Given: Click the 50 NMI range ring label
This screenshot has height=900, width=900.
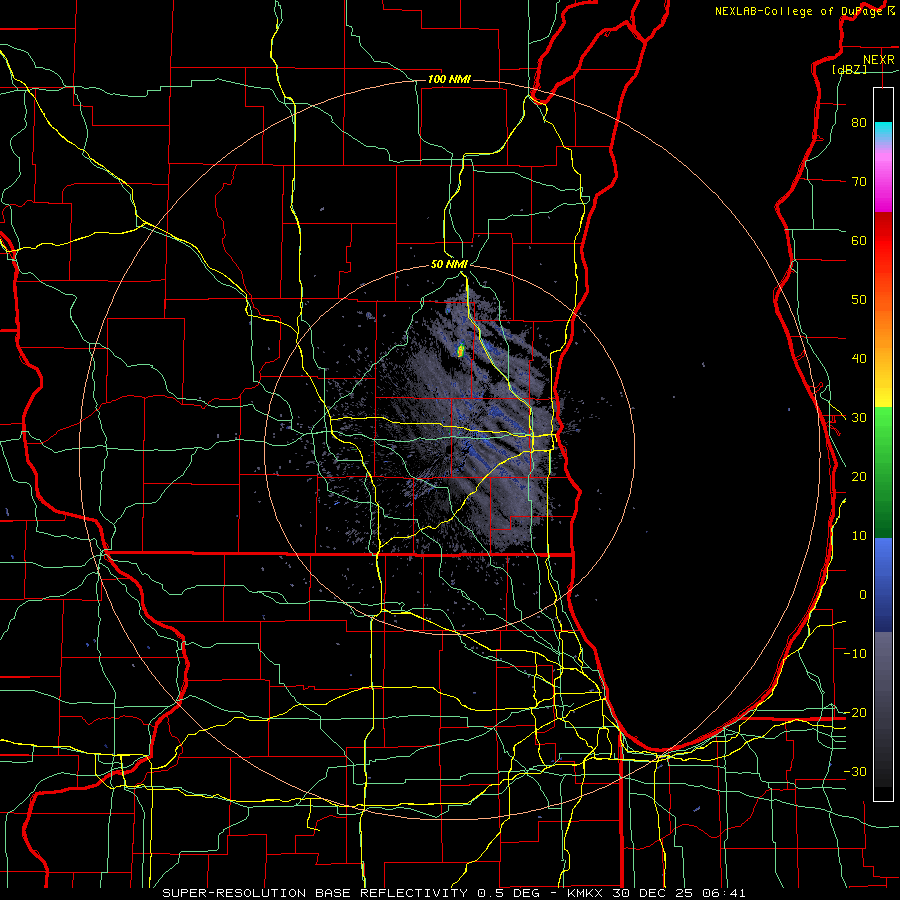Looking at the screenshot, I should (x=449, y=265).
